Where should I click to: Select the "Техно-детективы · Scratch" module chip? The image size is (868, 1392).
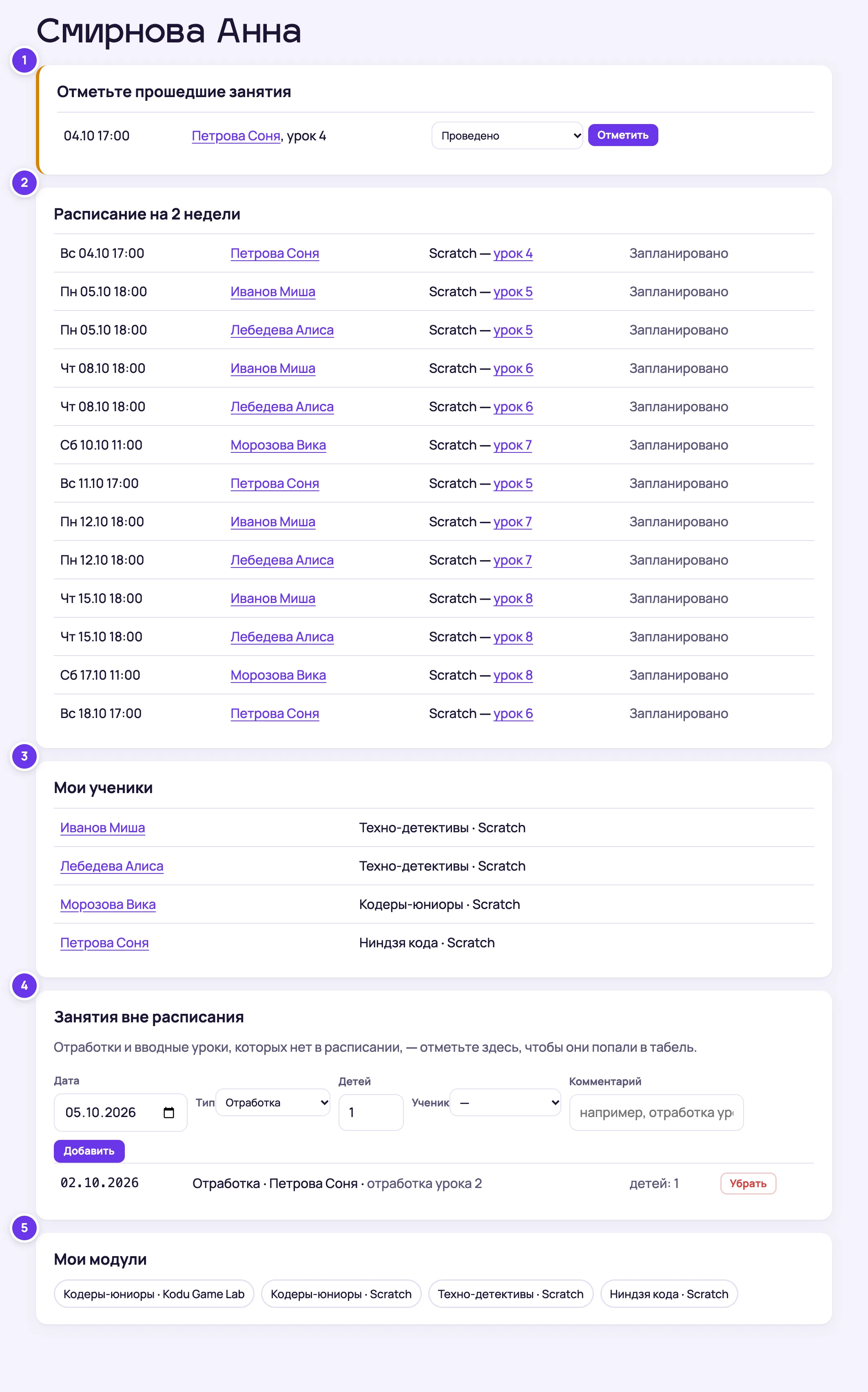click(x=510, y=1294)
